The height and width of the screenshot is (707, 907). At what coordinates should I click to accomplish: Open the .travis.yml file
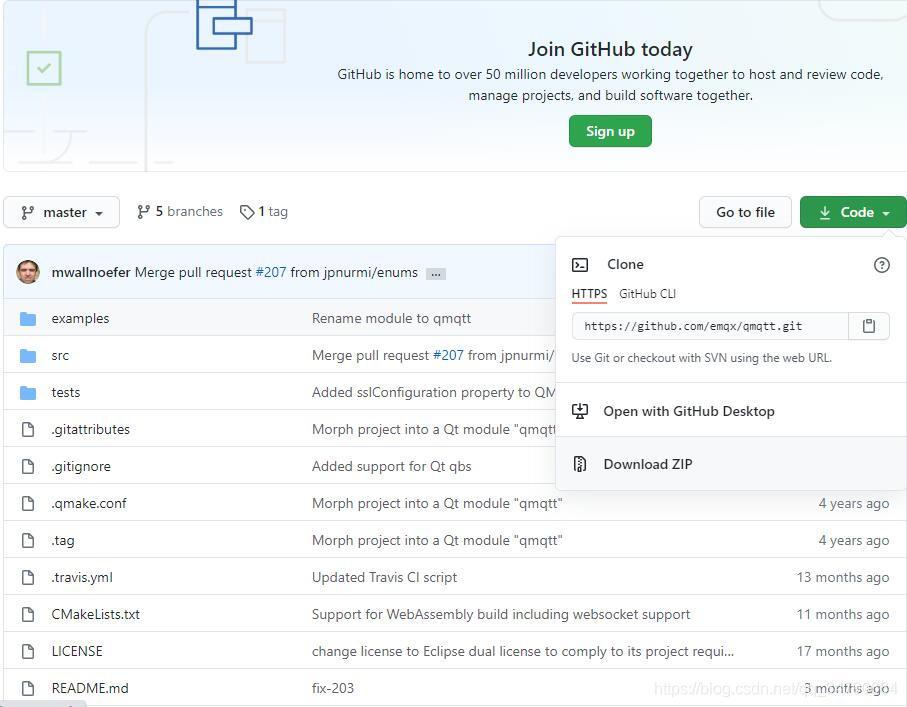82,578
